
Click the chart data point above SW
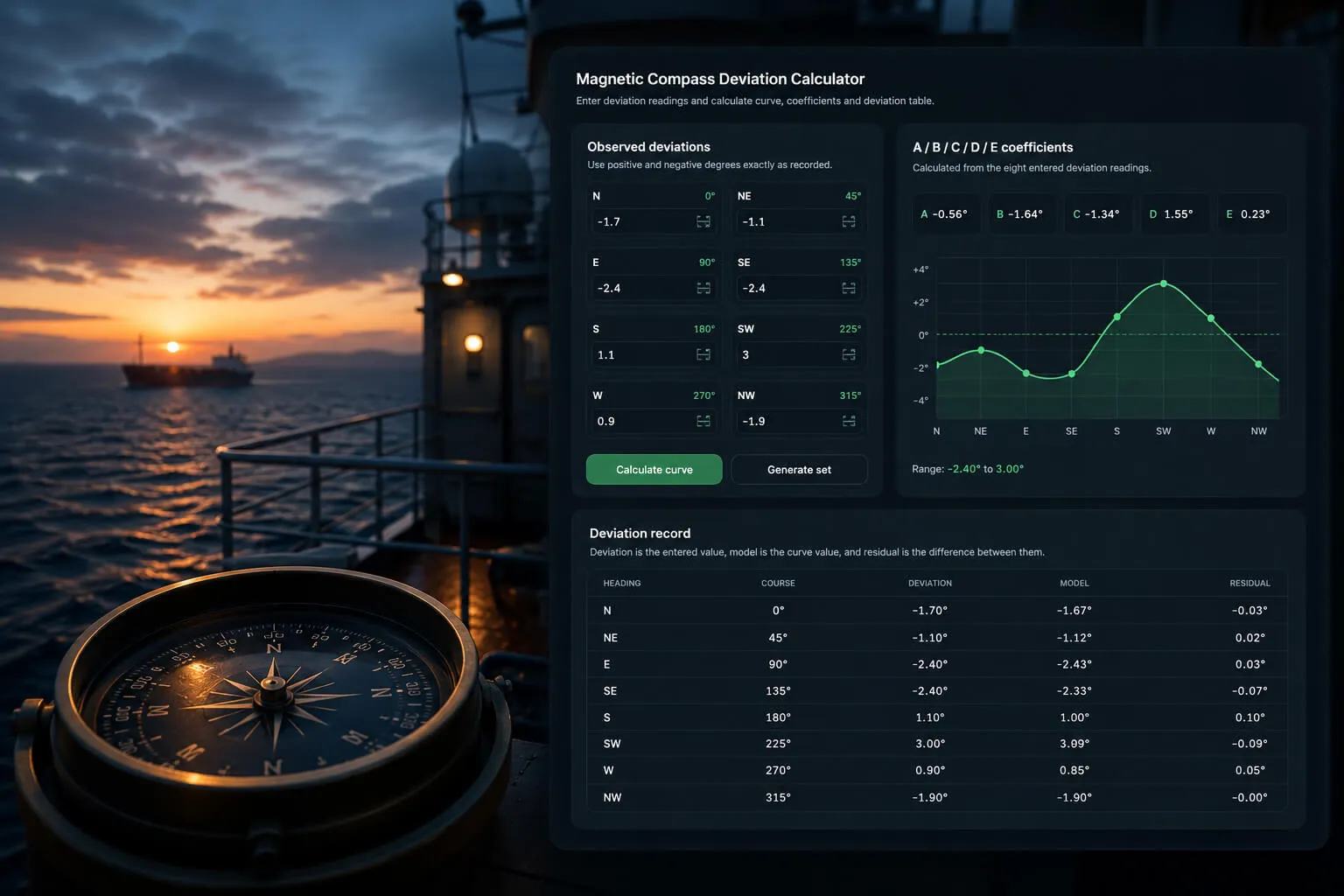click(x=1163, y=283)
